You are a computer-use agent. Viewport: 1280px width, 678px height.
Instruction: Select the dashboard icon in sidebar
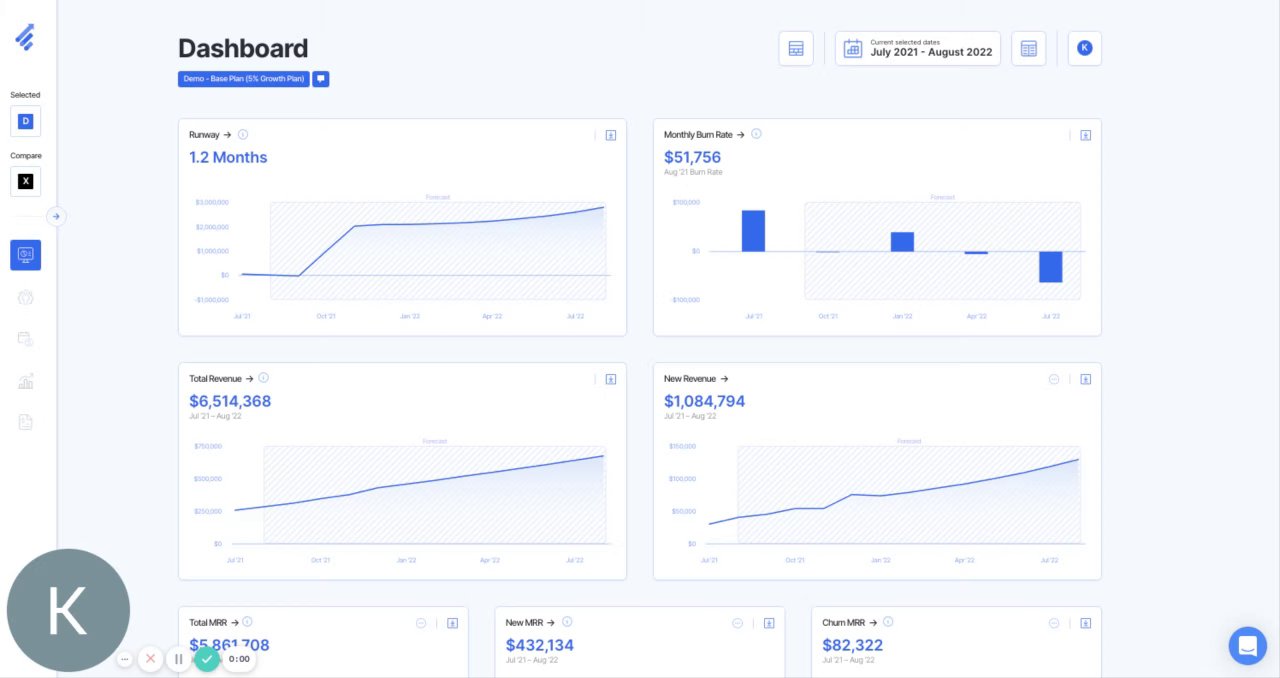click(x=26, y=255)
